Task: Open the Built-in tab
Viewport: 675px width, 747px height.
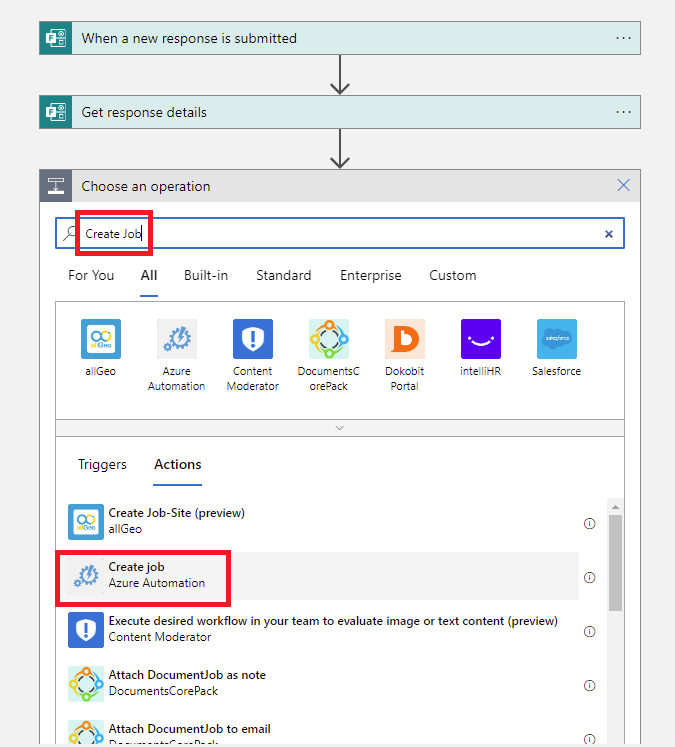Action: 206,275
